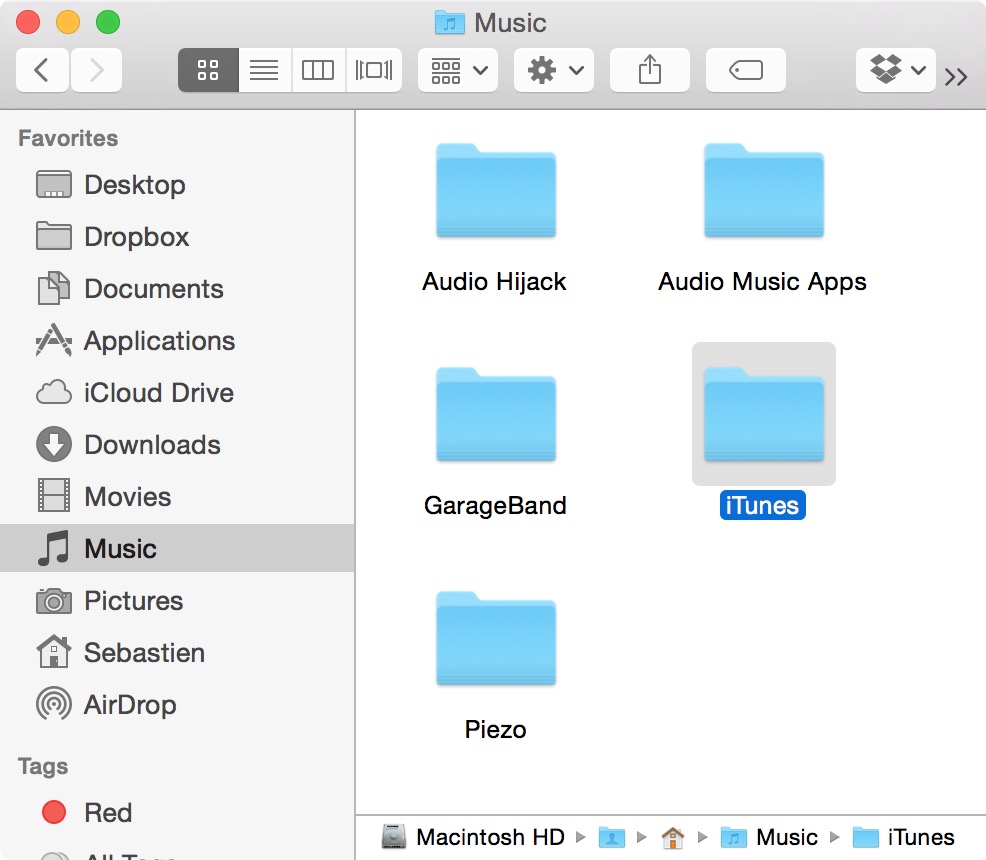Select the Audio Hijack folder icon
The width and height of the screenshot is (986, 860).
[496, 190]
